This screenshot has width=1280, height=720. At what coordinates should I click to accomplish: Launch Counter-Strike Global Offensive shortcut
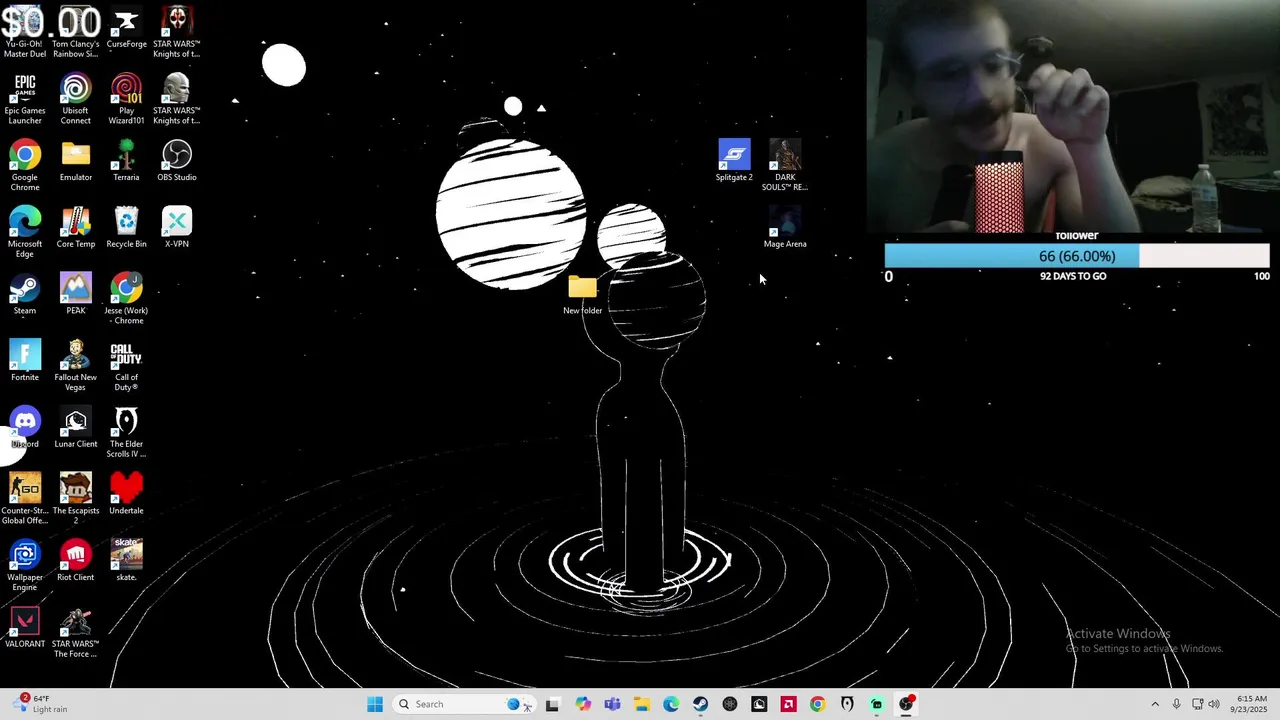point(25,498)
